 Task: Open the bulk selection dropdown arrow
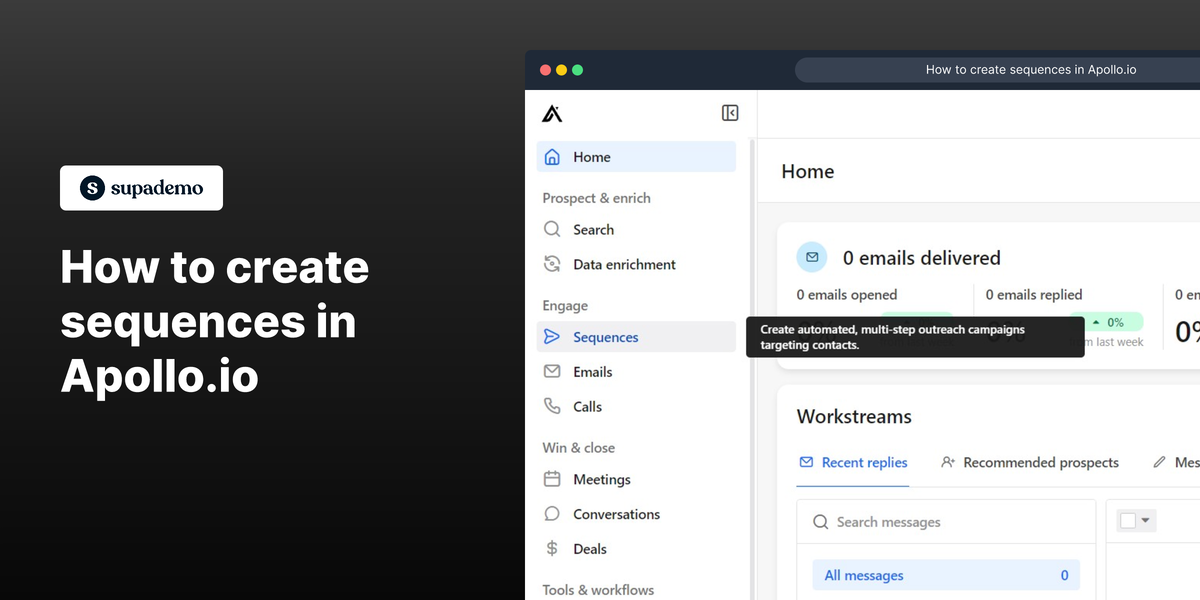click(x=1143, y=520)
